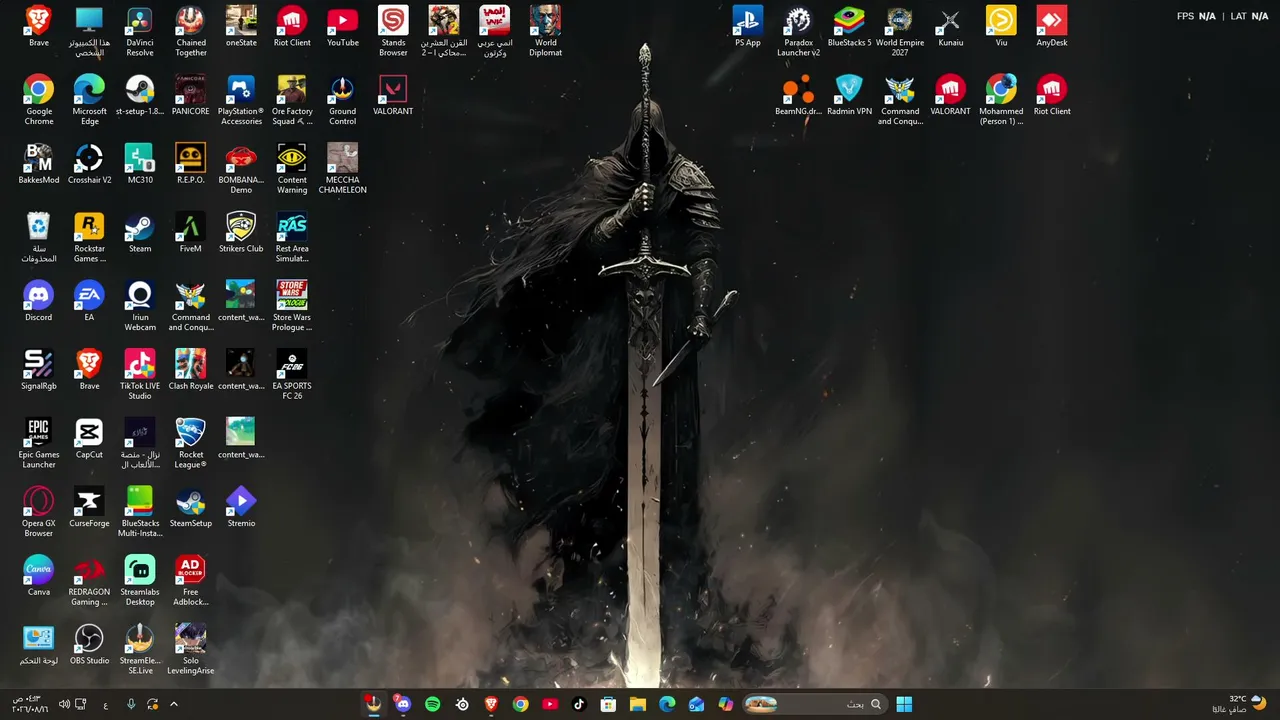Open the Canva desktop shortcut

(x=38, y=577)
